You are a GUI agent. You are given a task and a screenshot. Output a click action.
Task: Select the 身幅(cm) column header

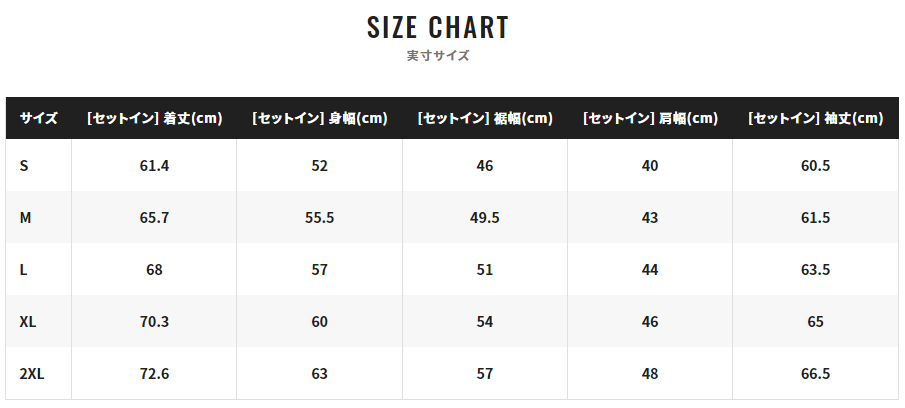[x=320, y=118]
